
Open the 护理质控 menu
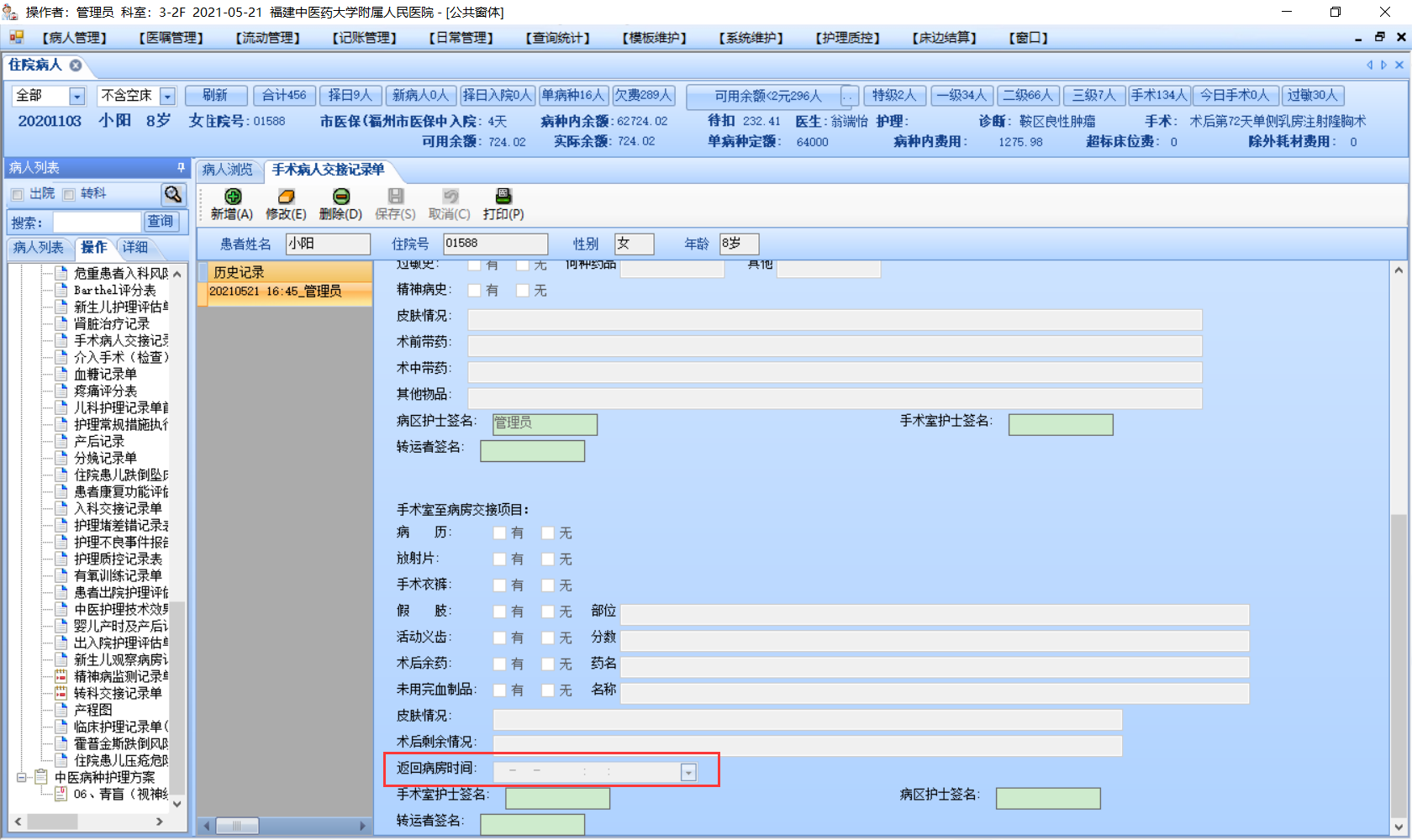(848, 38)
